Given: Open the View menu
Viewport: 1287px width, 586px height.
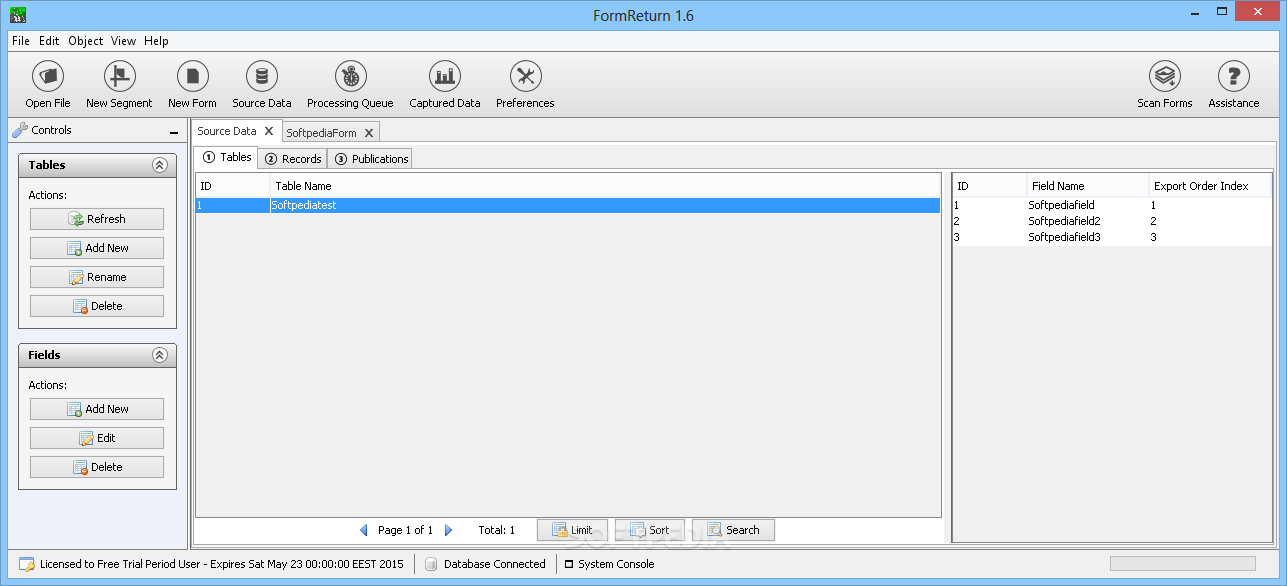Looking at the screenshot, I should coord(123,41).
